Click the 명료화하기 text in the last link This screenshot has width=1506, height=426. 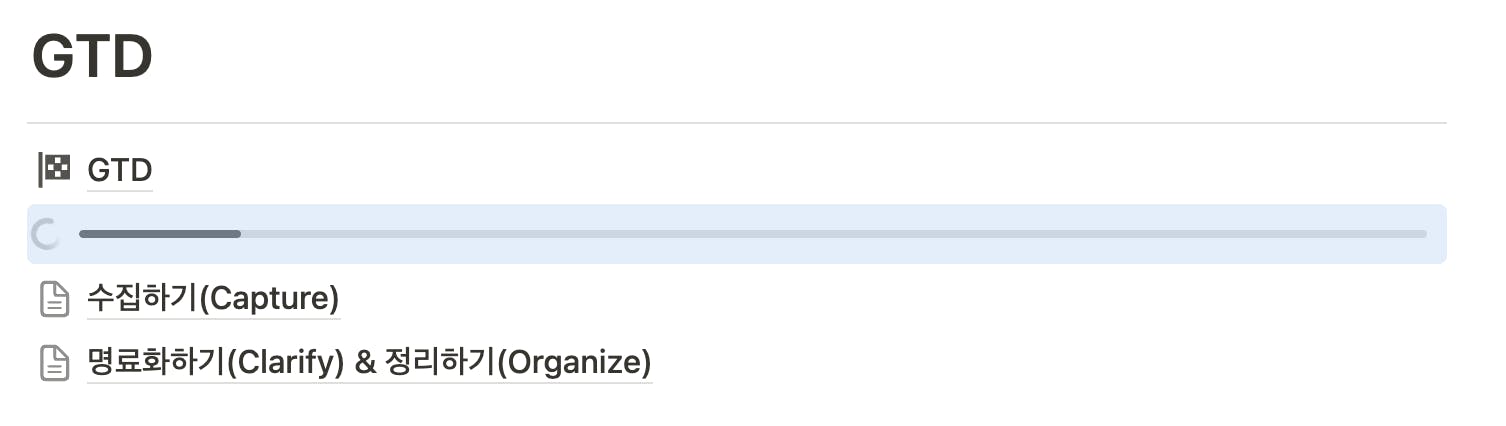(x=156, y=362)
